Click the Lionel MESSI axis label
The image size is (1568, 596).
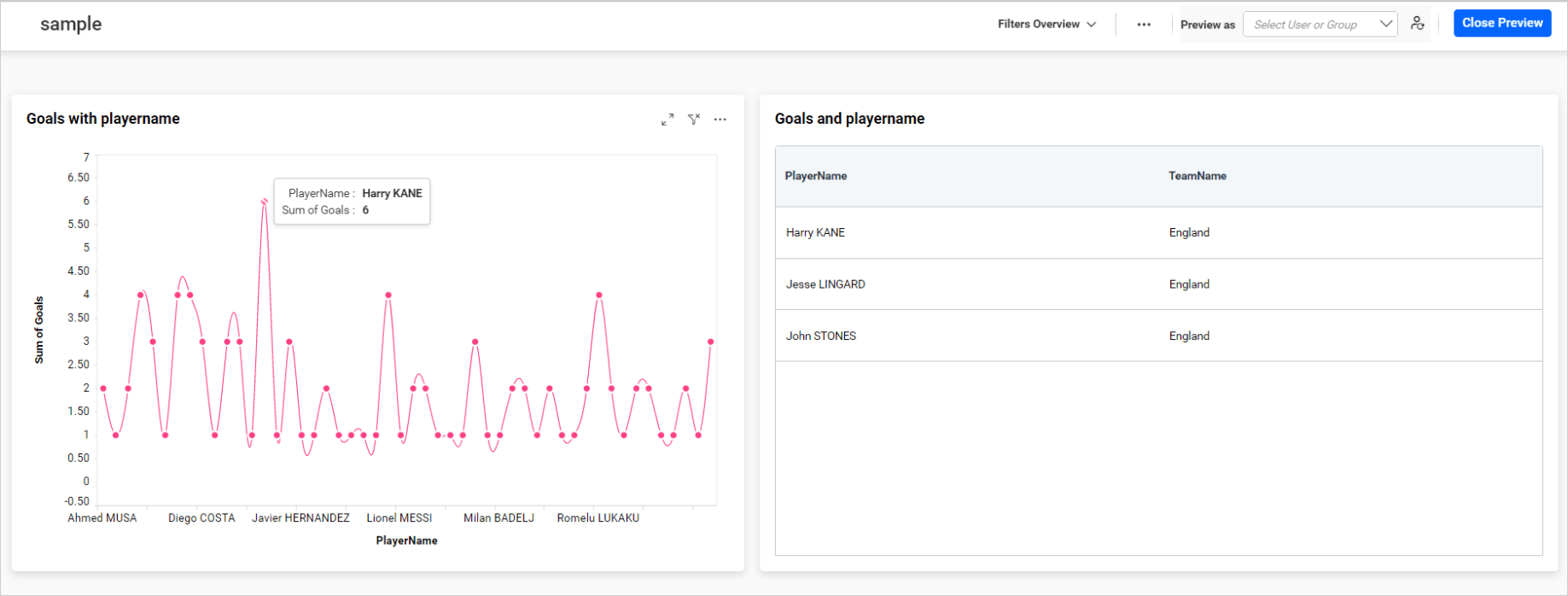[x=399, y=517]
